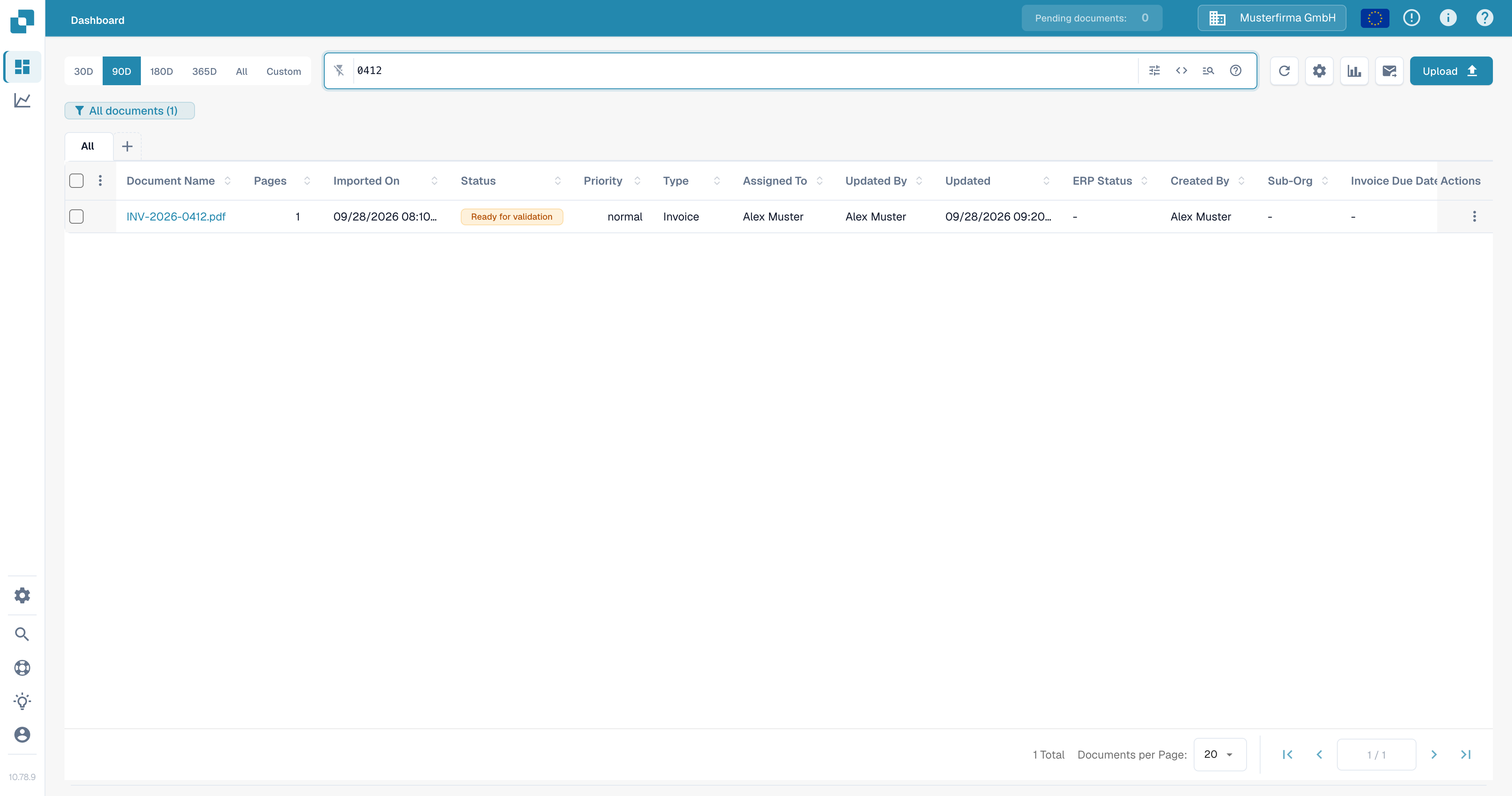Add a new view tab with plus
The height and width of the screenshot is (796, 1512).
(127, 146)
